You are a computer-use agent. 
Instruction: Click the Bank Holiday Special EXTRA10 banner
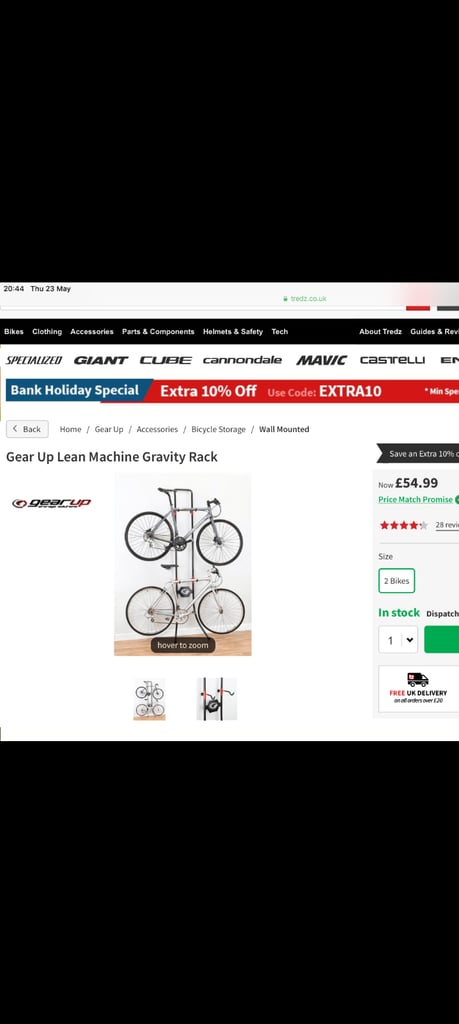point(232,391)
